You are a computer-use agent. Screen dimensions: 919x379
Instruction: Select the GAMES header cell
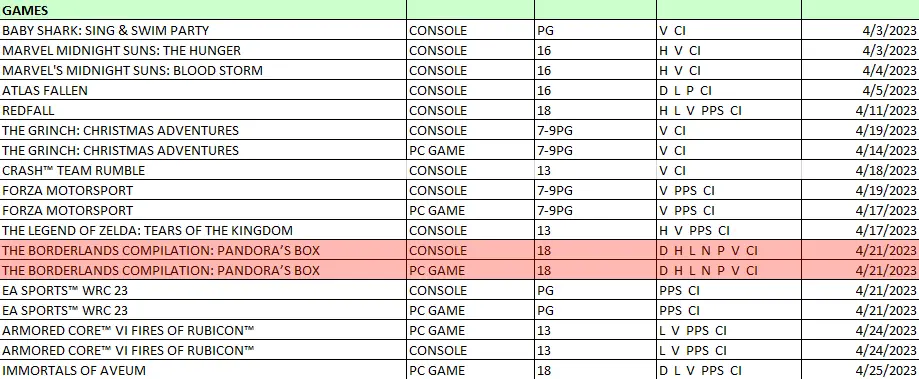coord(203,10)
